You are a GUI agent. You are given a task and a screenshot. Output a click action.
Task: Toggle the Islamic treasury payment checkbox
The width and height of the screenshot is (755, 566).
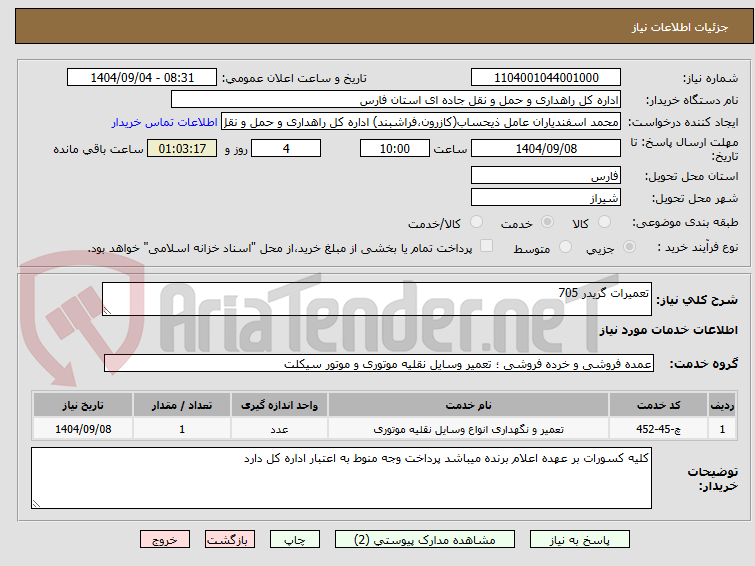pos(487,246)
